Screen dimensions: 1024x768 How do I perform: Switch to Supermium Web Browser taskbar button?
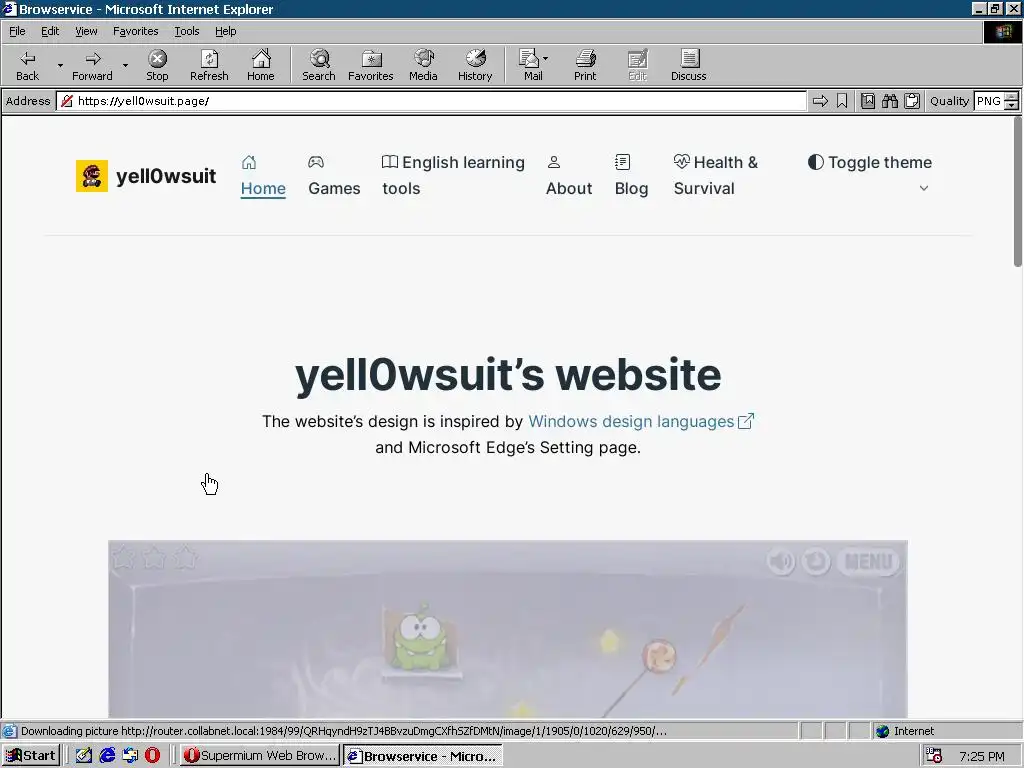260,756
